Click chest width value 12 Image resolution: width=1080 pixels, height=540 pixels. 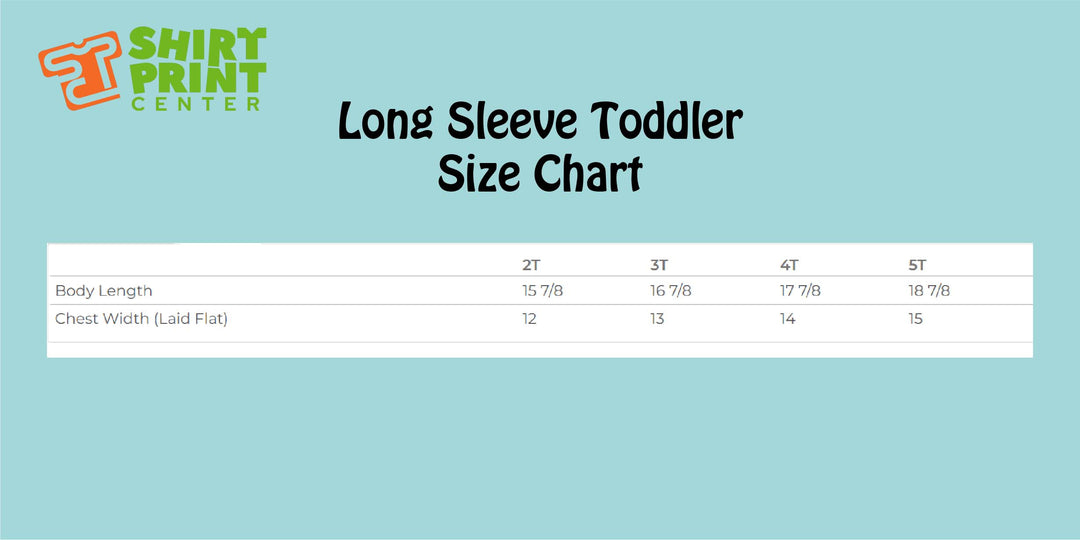(529, 319)
